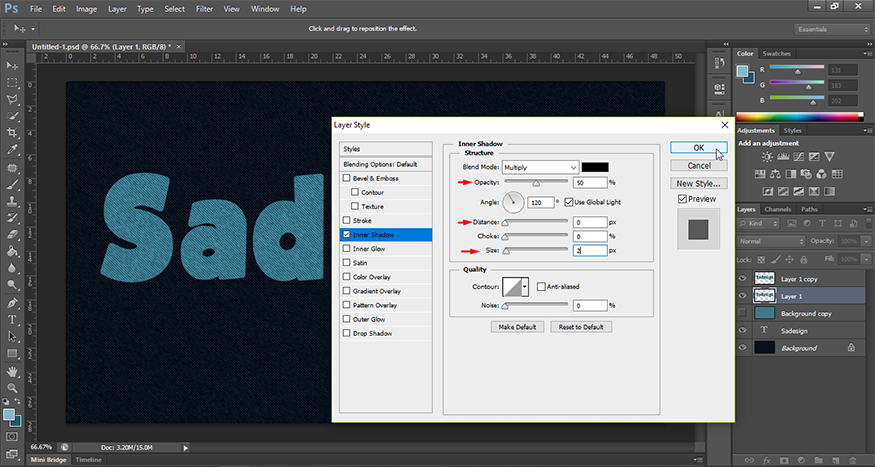Select the Polygonal Lasso tool
875x467 pixels.
pos(12,100)
